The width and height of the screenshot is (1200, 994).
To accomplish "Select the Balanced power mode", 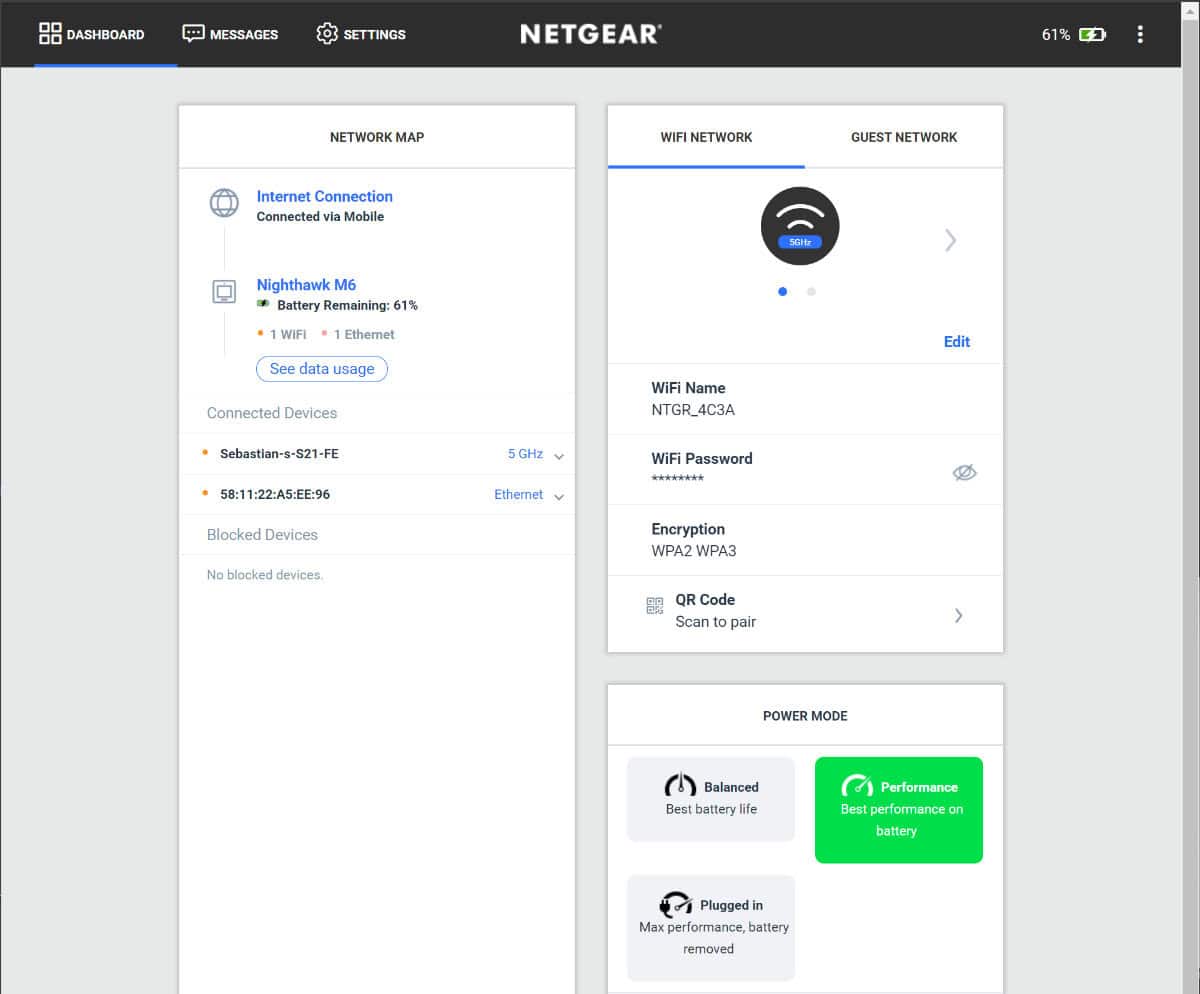I will (x=711, y=799).
